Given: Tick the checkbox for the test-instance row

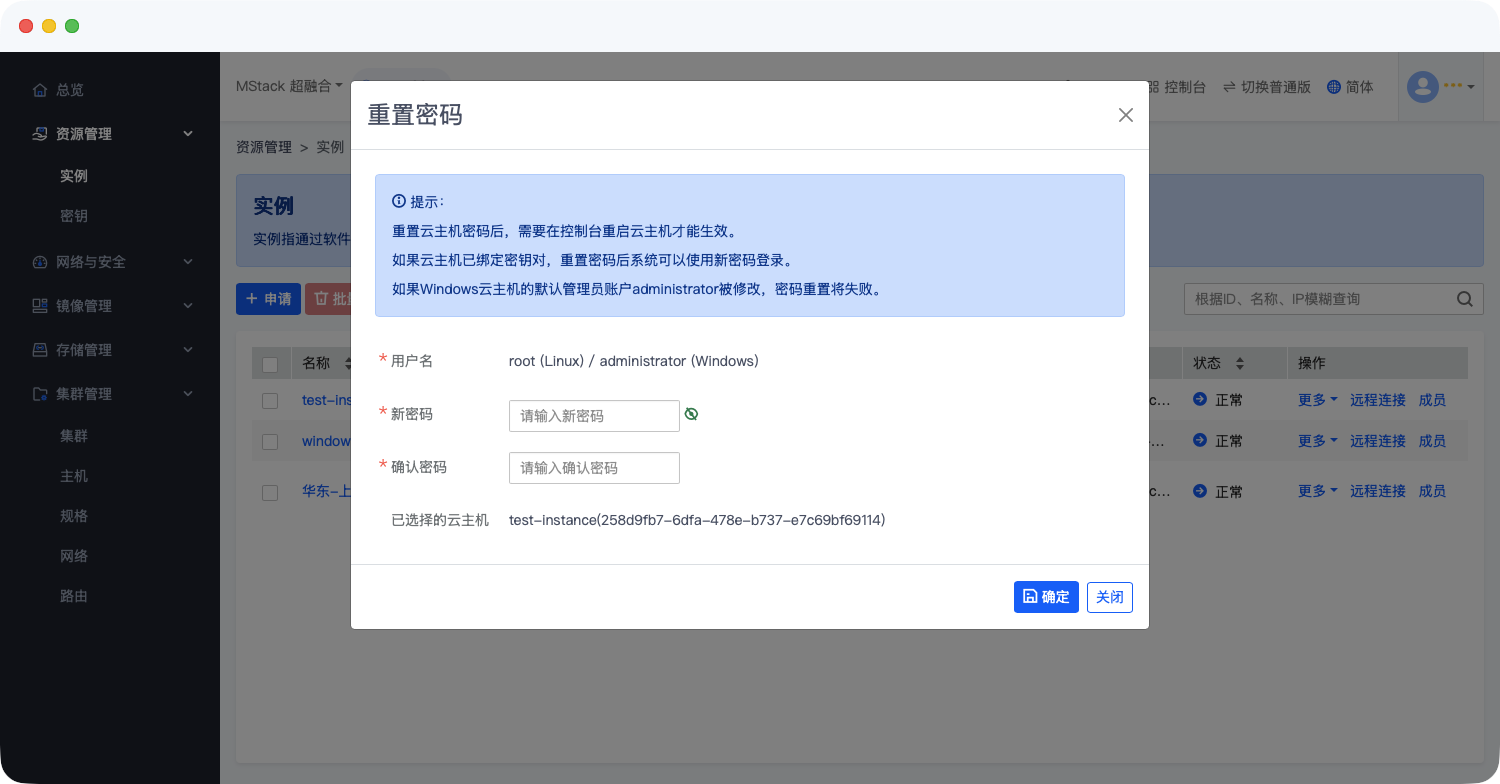Looking at the screenshot, I should pyautogui.click(x=270, y=400).
